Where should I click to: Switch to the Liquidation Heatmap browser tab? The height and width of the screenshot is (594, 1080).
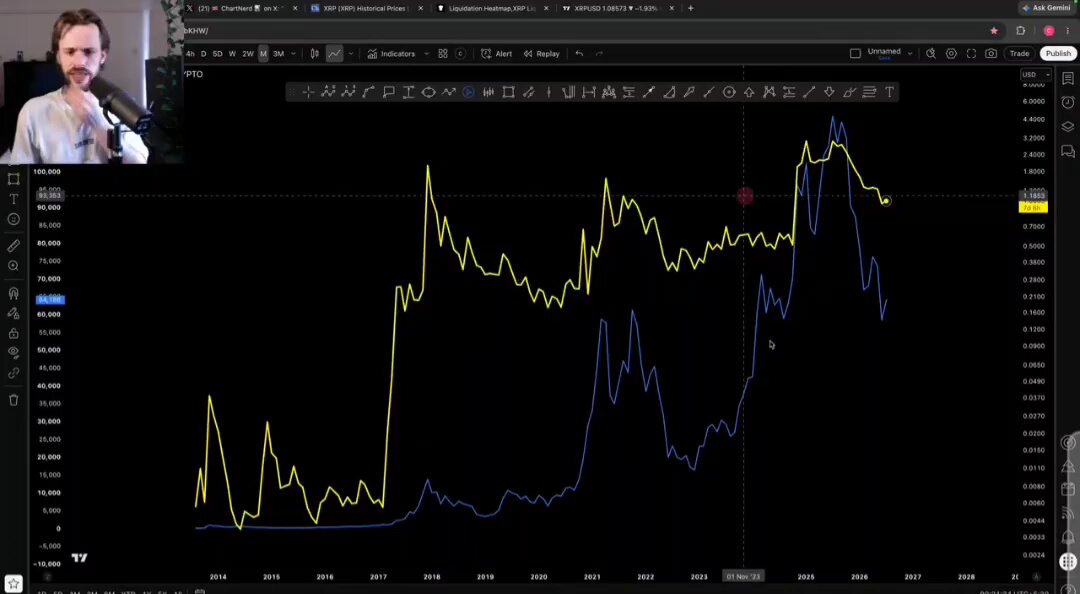tap(492, 8)
